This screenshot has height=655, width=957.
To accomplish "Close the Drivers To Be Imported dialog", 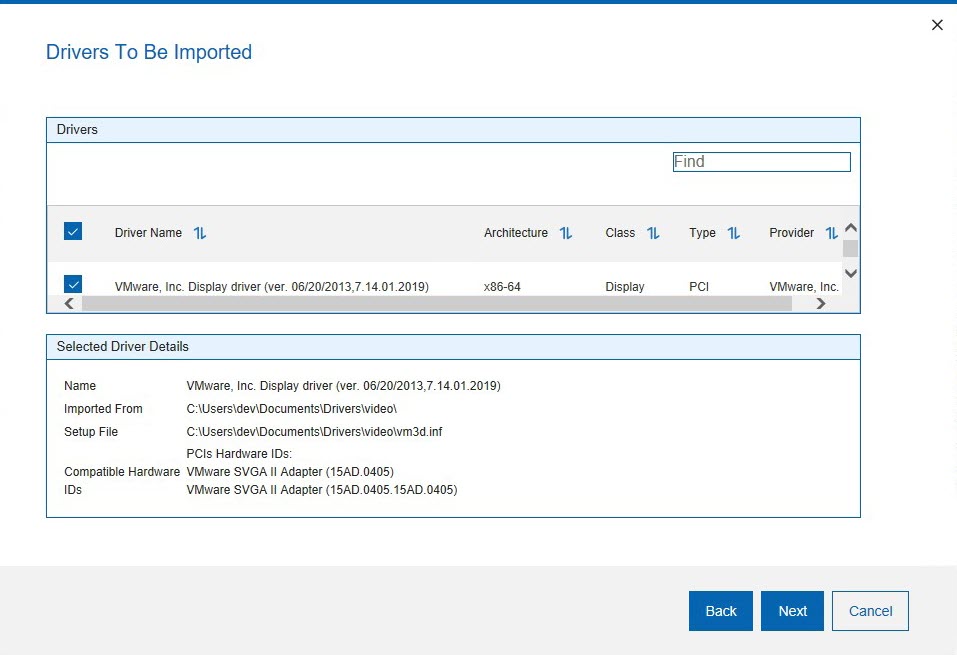I will pyautogui.click(x=937, y=25).
